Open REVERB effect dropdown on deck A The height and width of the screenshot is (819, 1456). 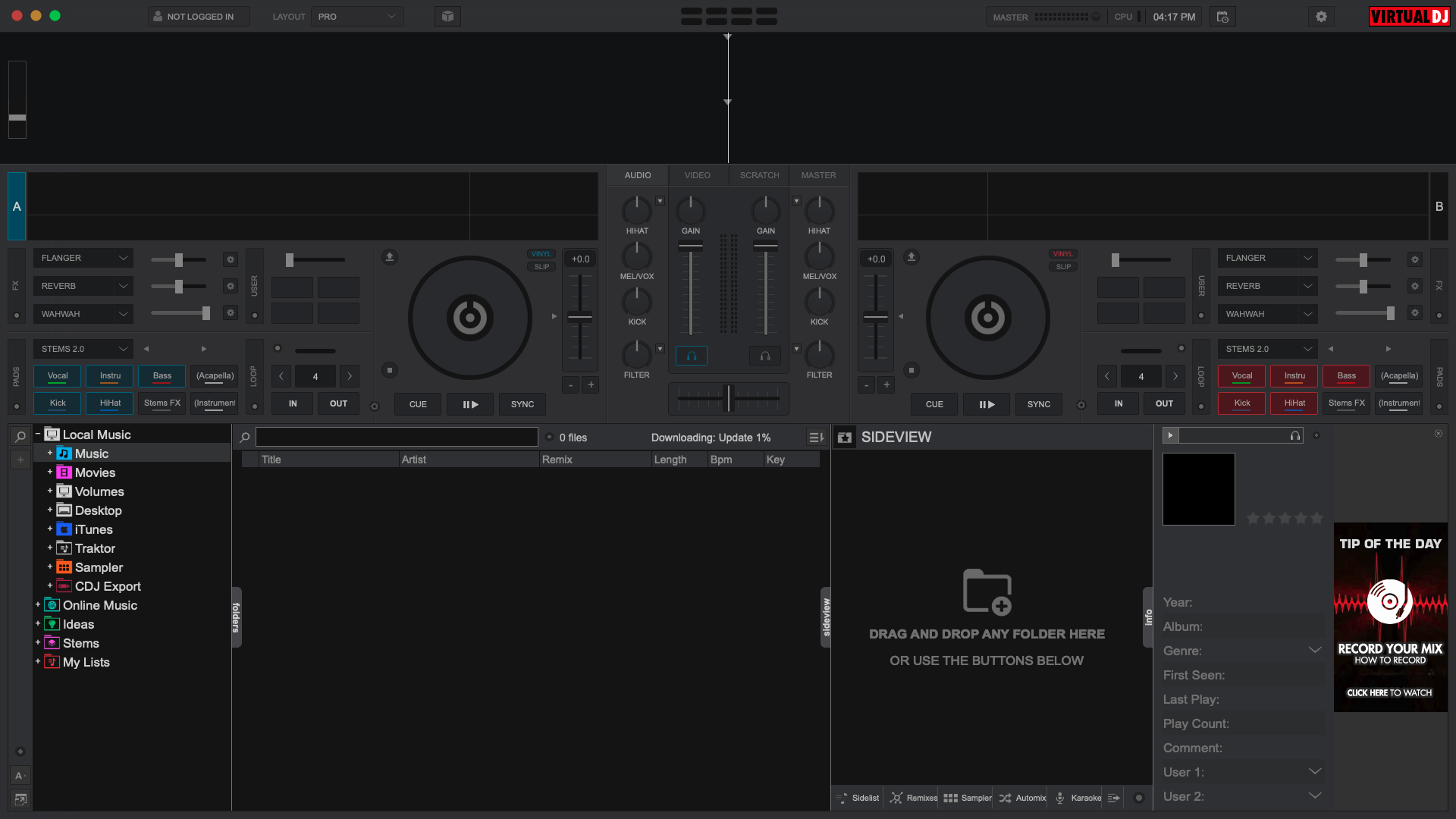(83, 287)
